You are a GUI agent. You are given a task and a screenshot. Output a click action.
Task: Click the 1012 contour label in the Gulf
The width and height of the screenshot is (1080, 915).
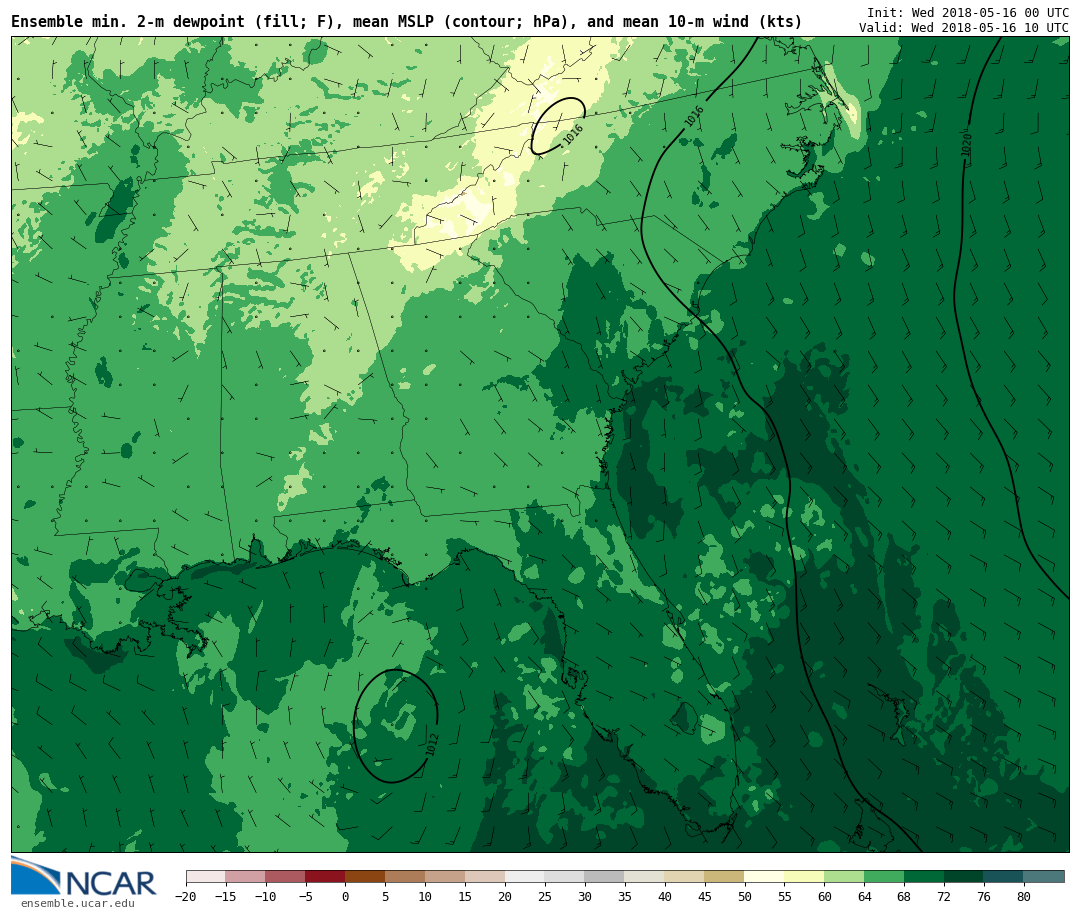432,744
